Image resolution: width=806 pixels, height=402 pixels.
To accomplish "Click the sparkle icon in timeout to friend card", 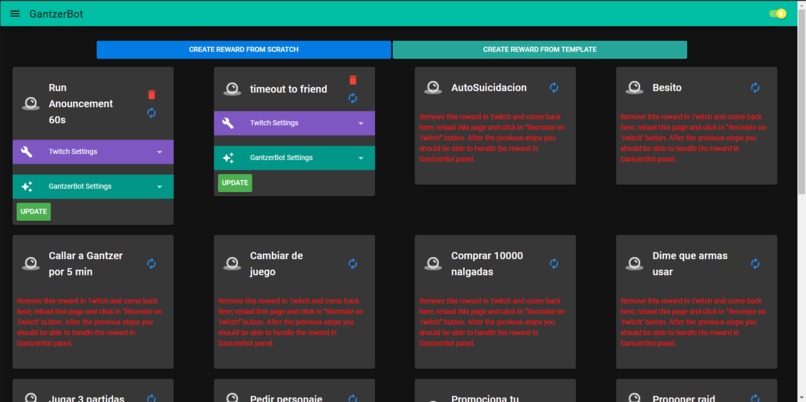I will (228, 158).
